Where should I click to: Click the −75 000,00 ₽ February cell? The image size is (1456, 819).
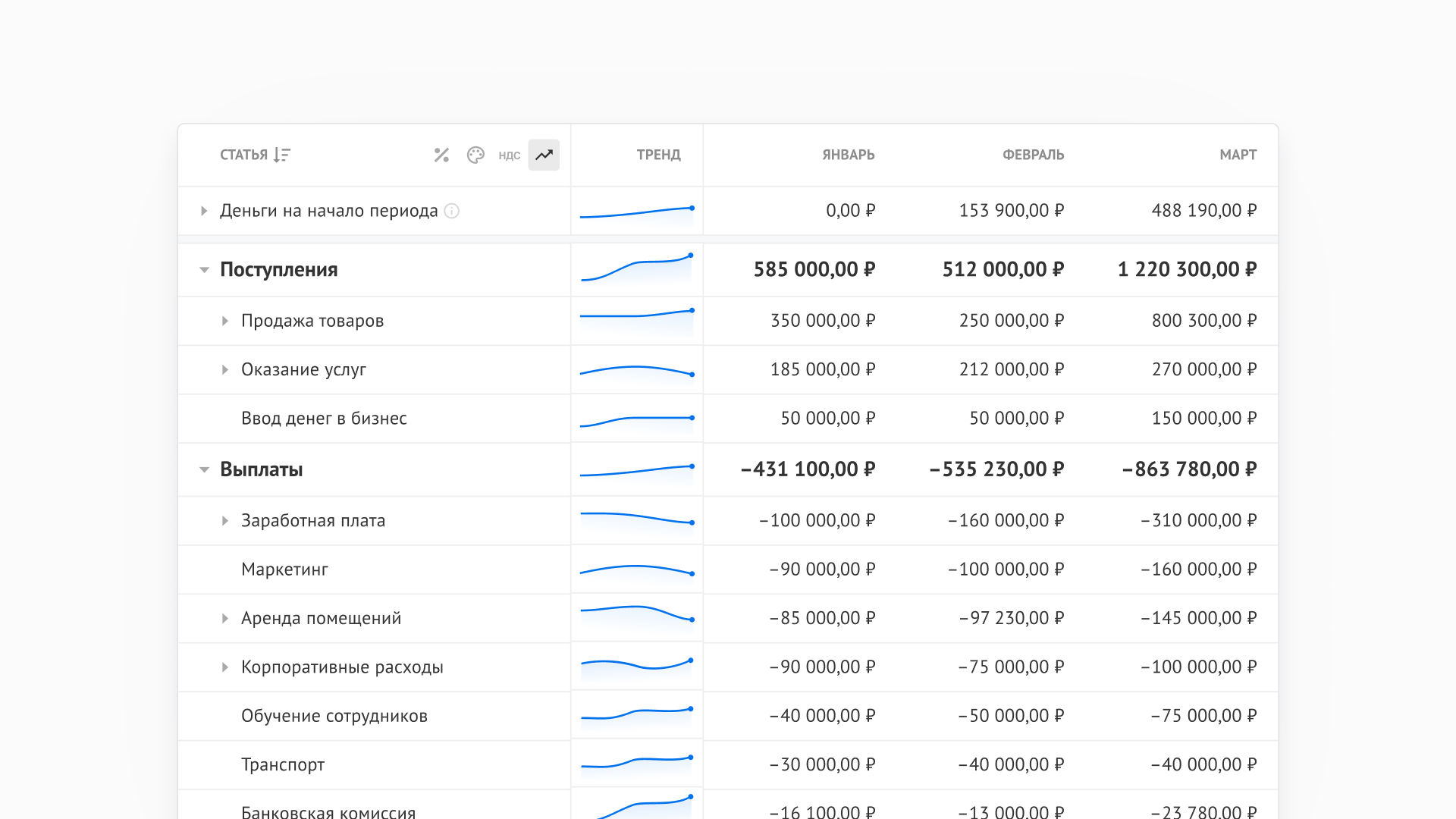coord(1011,667)
